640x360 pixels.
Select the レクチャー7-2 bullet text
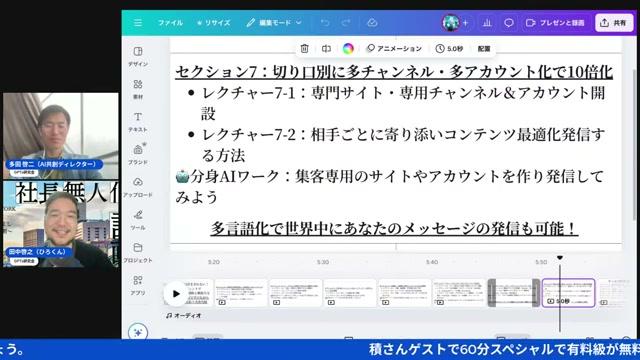click(403, 145)
